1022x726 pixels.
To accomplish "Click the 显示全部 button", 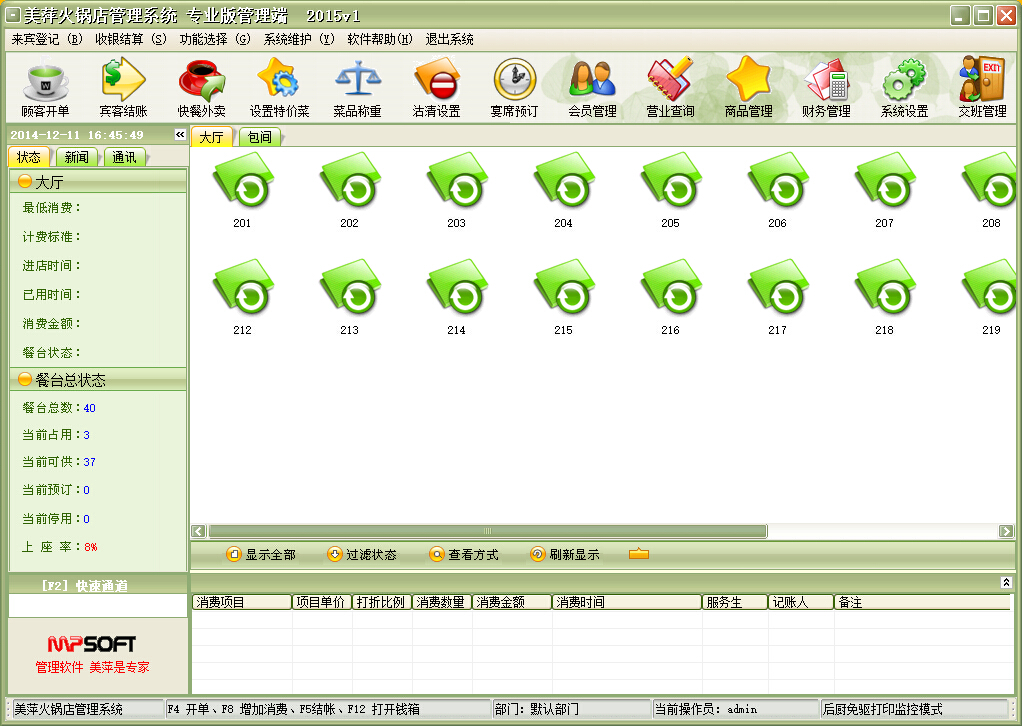I will pyautogui.click(x=261, y=554).
